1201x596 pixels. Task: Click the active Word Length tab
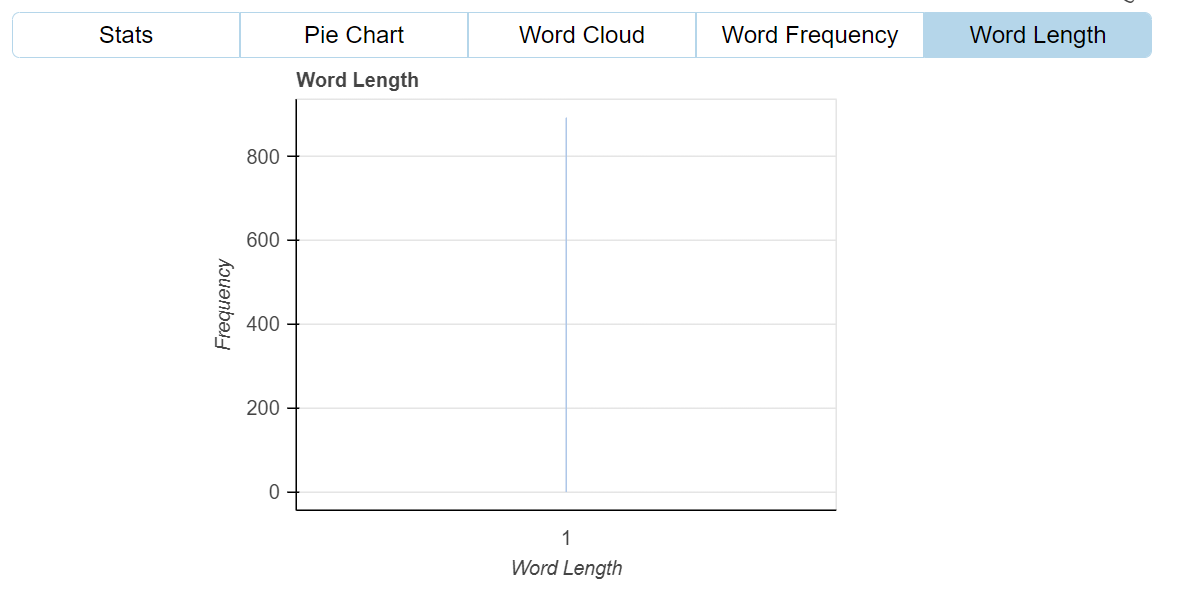[x=1038, y=35]
